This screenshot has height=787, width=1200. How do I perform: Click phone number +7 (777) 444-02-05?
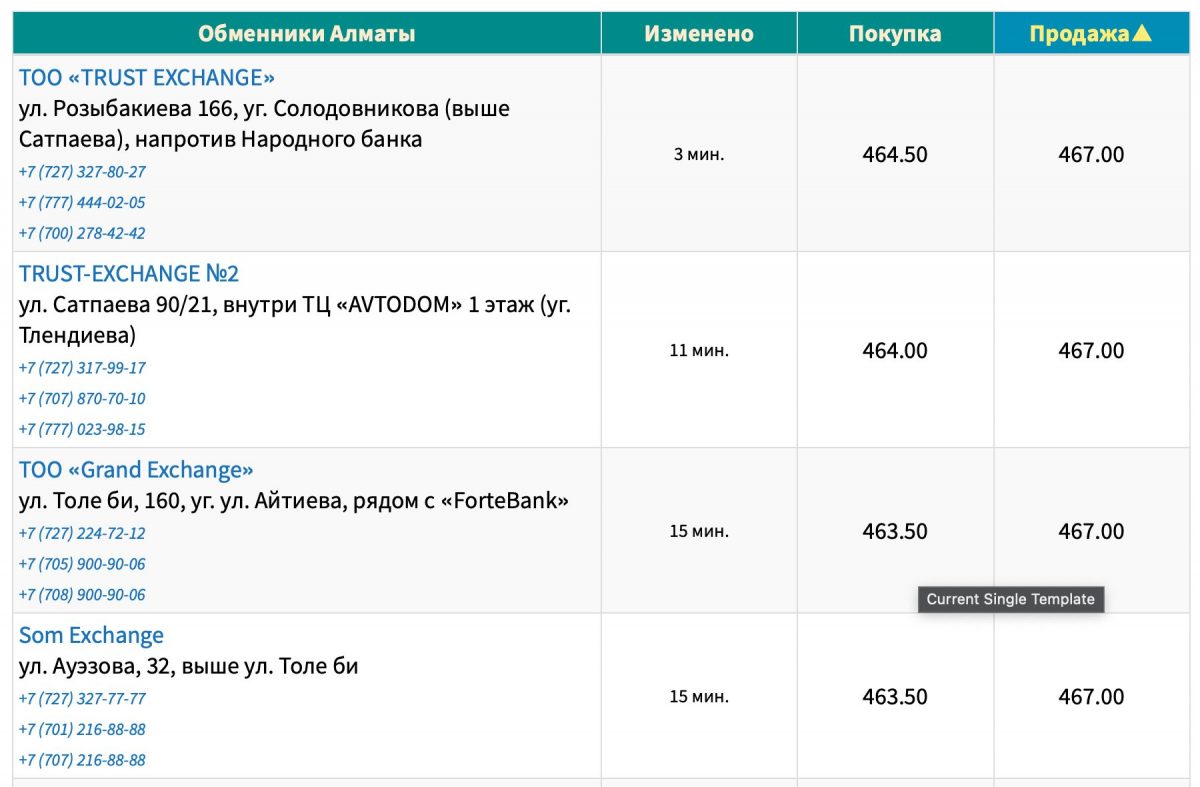[x=82, y=202]
